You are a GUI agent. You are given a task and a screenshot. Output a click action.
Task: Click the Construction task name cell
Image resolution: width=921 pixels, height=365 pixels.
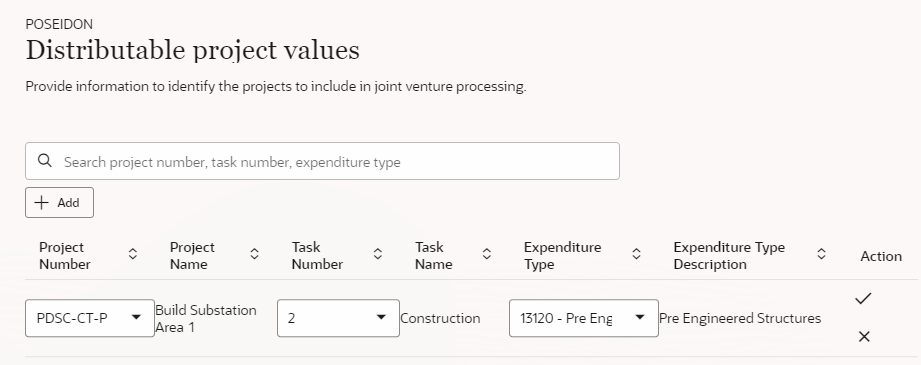pyautogui.click(x=440, y=319)
